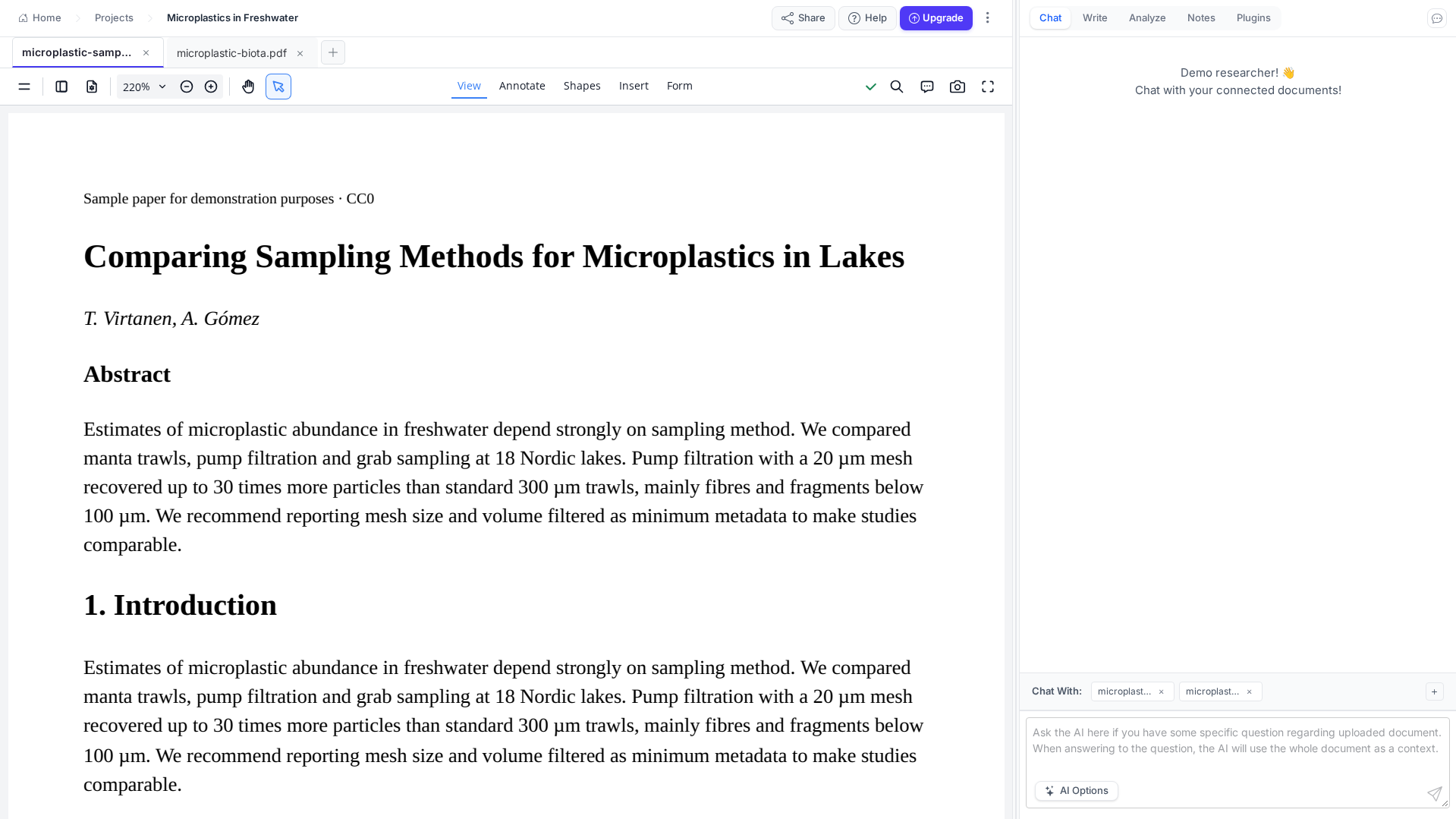The image size is (1456, 819).
Task: Select the hand pan tool
Action: [248, 87]
